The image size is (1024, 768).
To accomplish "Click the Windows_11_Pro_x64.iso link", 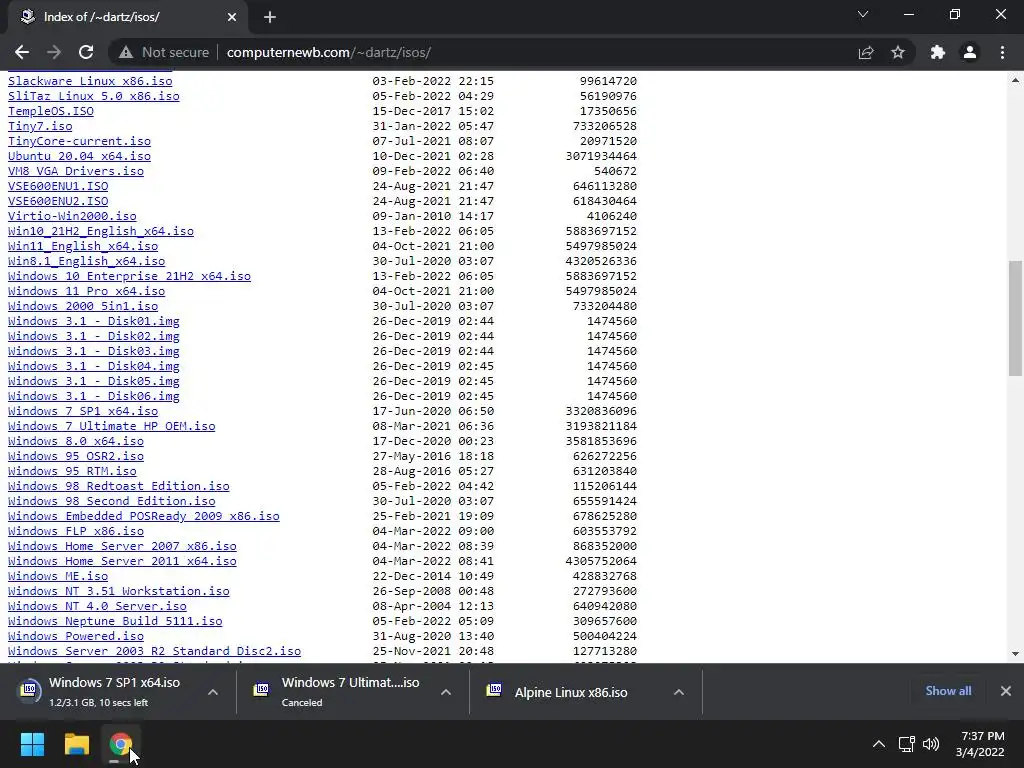I will (x=86, y=291).
